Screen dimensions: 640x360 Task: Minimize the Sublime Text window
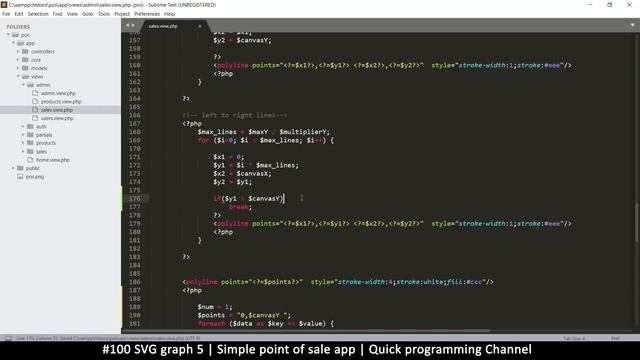pyautogui.click(x=590, y=5)
